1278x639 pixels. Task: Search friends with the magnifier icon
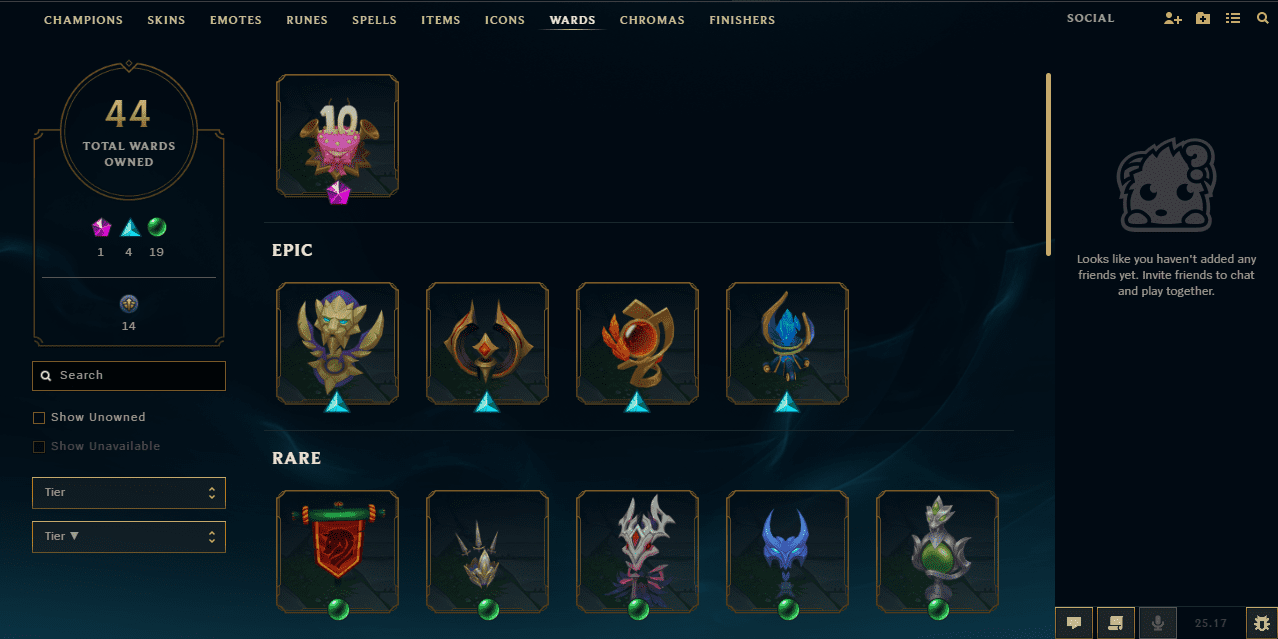click(1262, 19)
